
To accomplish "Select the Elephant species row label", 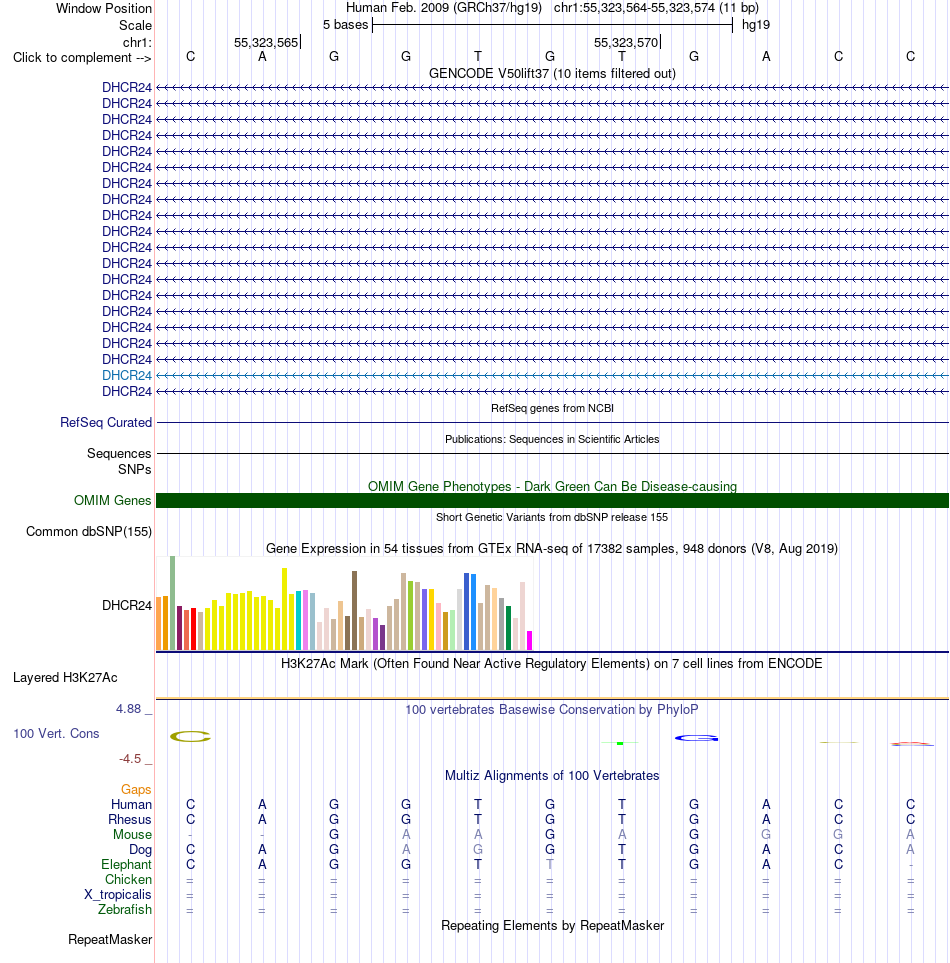I will pos(126,865).
